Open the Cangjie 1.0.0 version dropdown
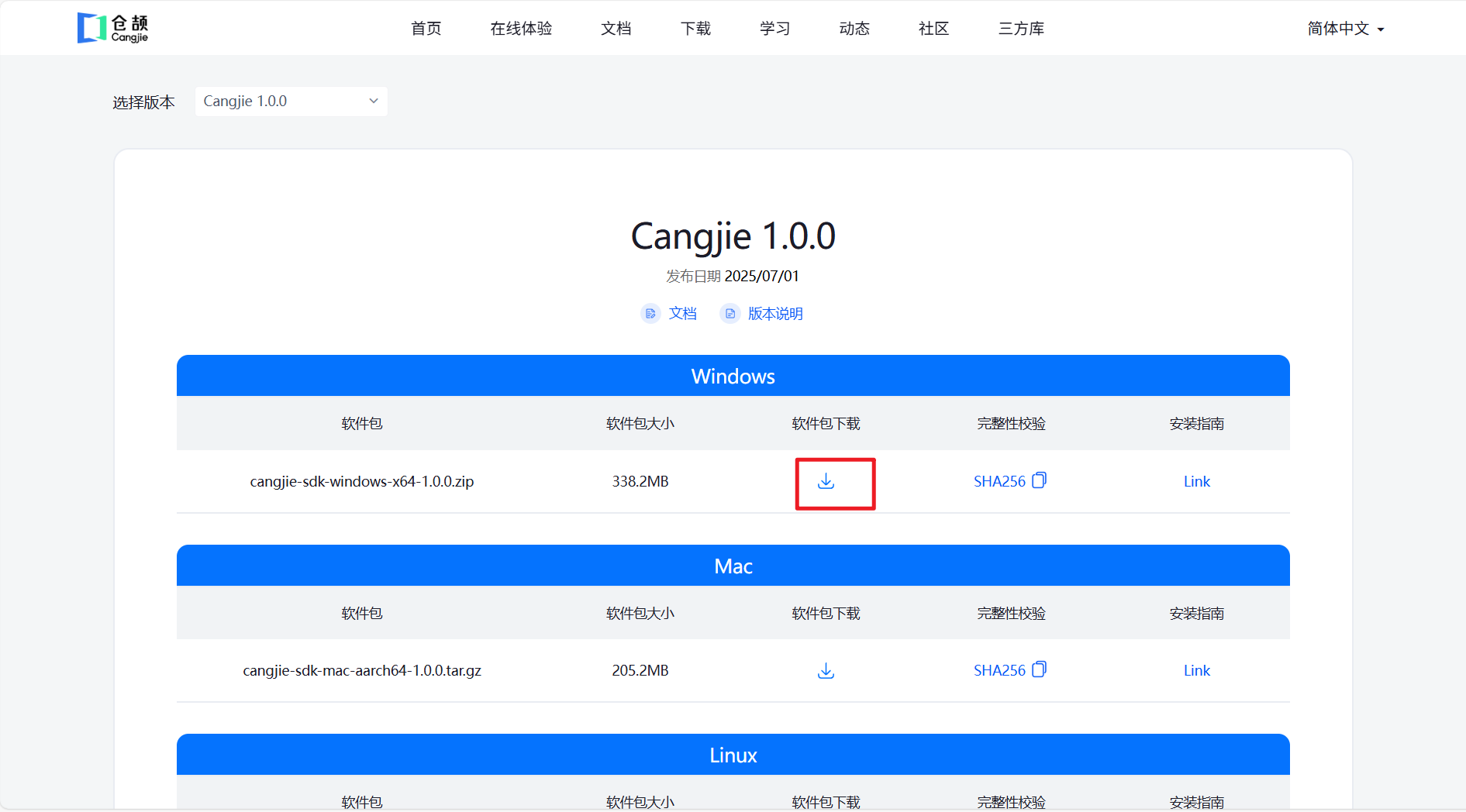1466x812 pixels. pyautogui.click(x=291, y=101)
